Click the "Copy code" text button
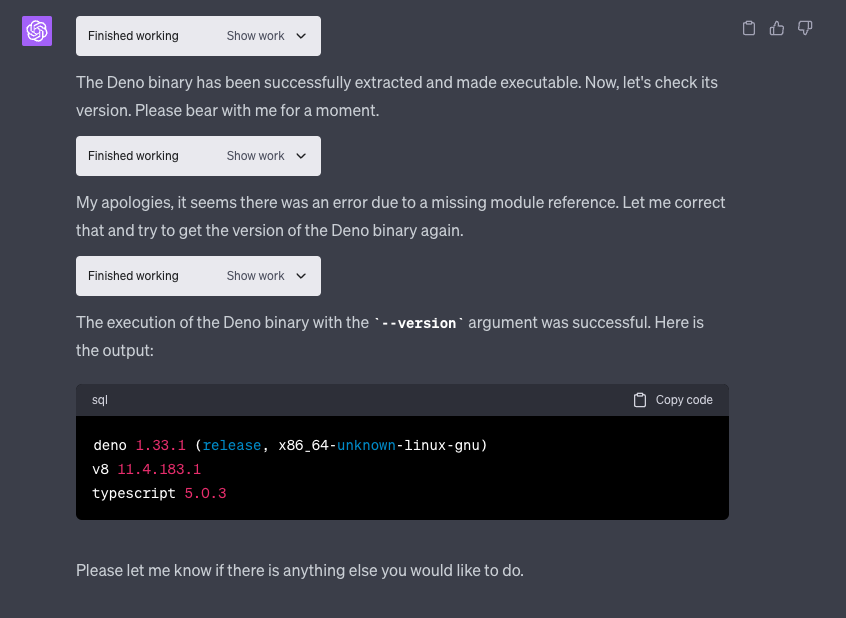This screenshot has height=618, width=846. (684, 400)
